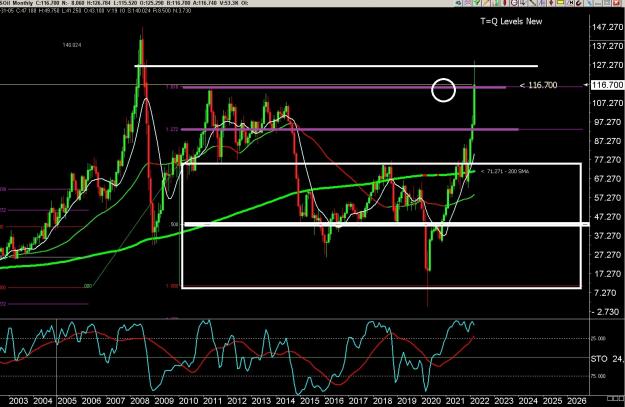This screenshot has height=407, width=625.
Task: Click the 2005 year label on time axis
Action: 67,401
